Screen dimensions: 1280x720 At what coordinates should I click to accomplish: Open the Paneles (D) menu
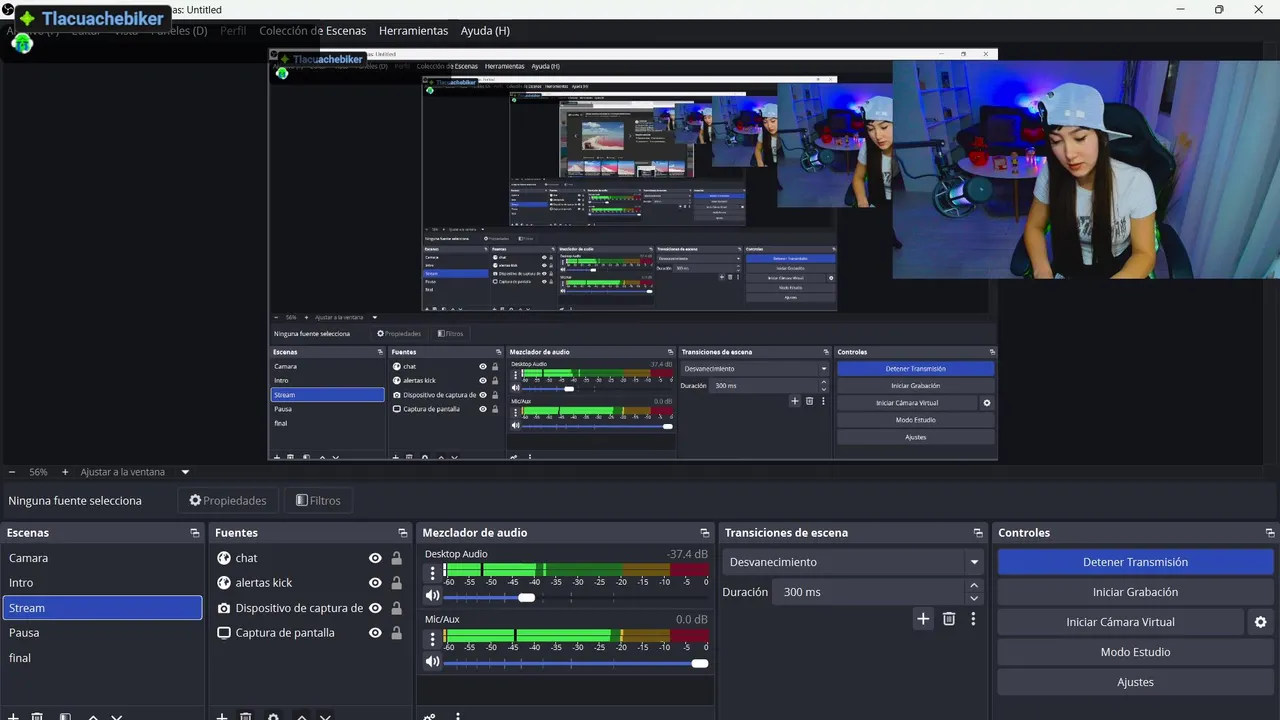coord(178,31)
